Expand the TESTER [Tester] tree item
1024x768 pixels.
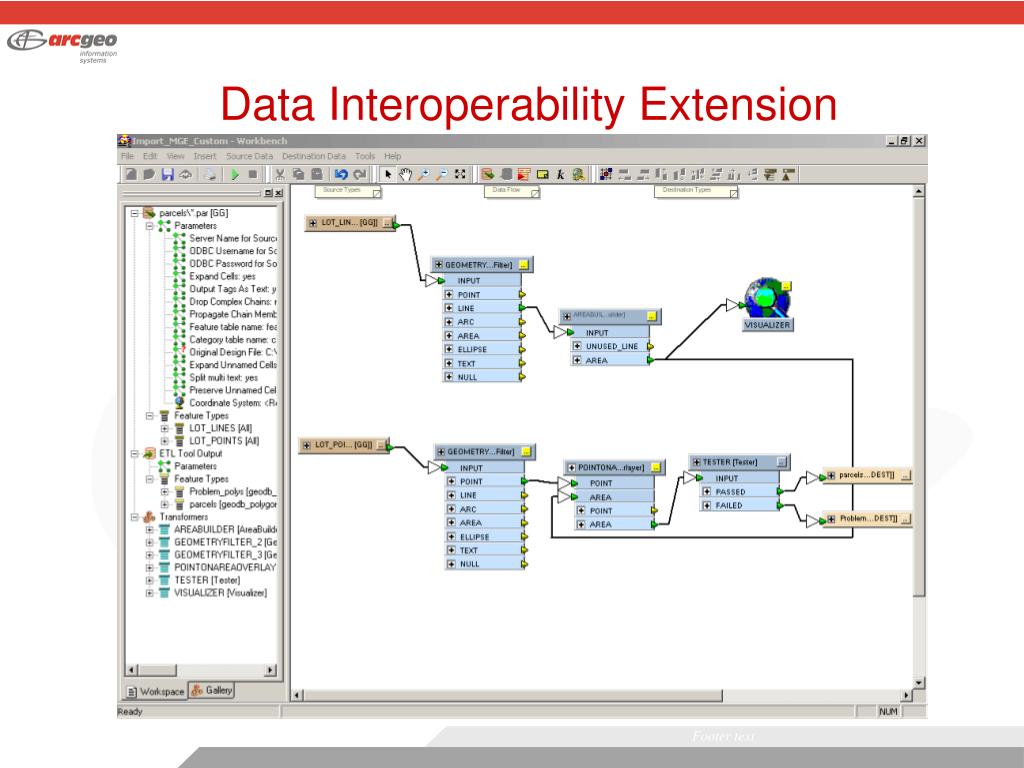coord(150,580)
